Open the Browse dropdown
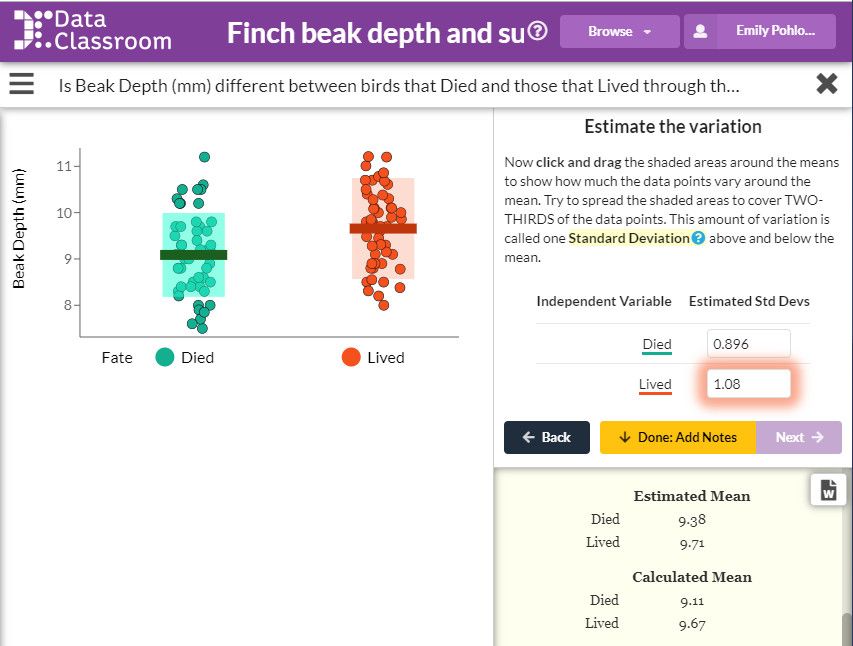The height and width of the screenshot is (646, 853). point(619,31)
